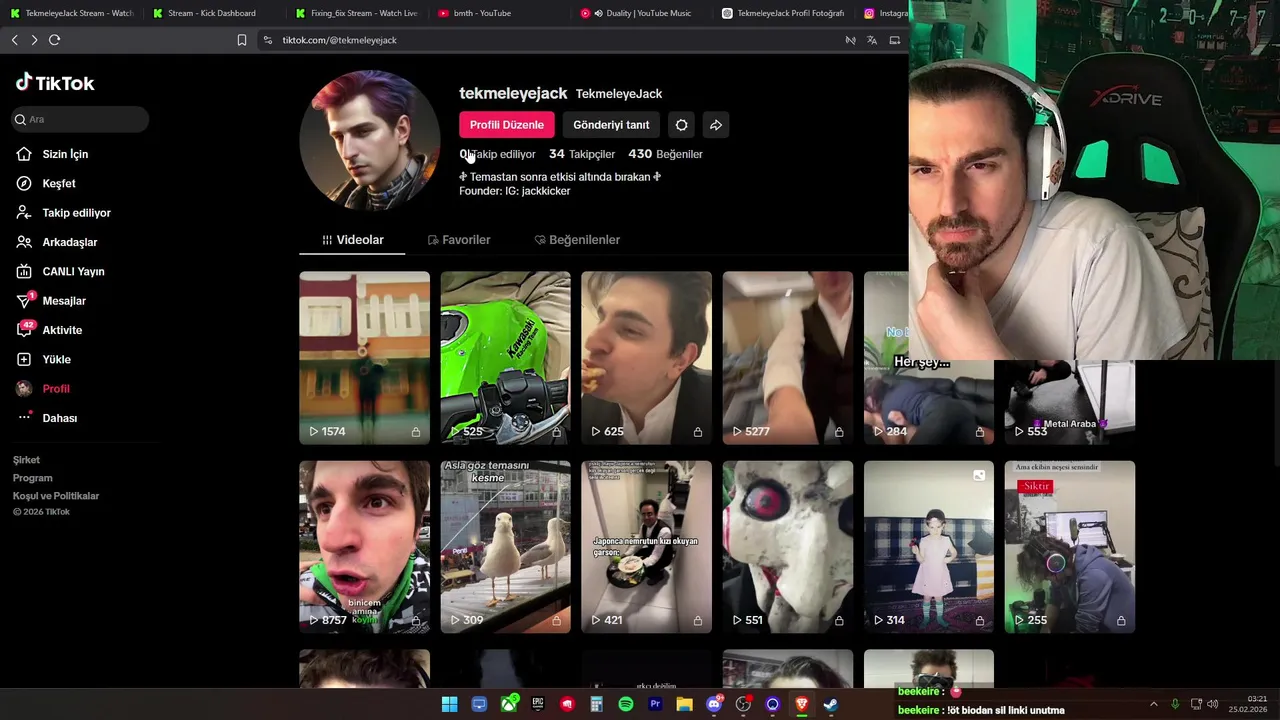1280x720 pixels.
Task: Reload the TikTok page
Action: pyautogui.click(x=54, y=40)
